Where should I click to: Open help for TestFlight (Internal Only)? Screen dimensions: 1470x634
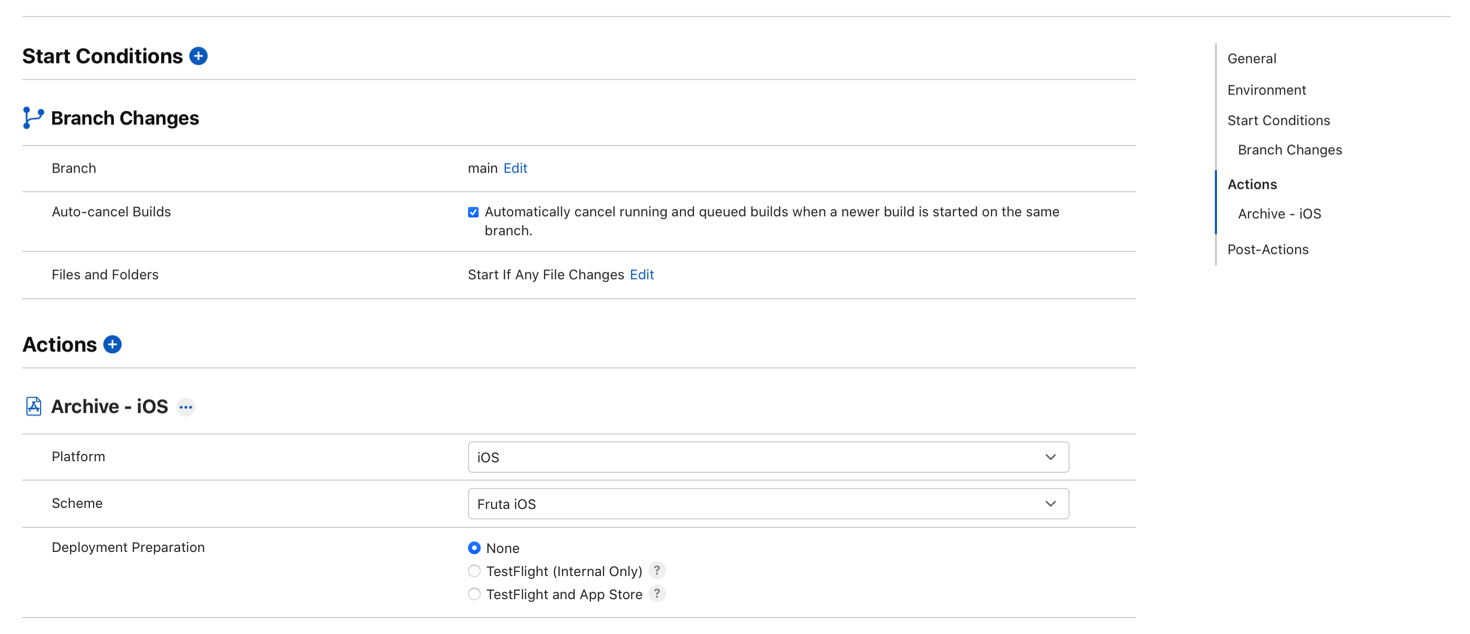pyautogui.click(x=657, y=570)
